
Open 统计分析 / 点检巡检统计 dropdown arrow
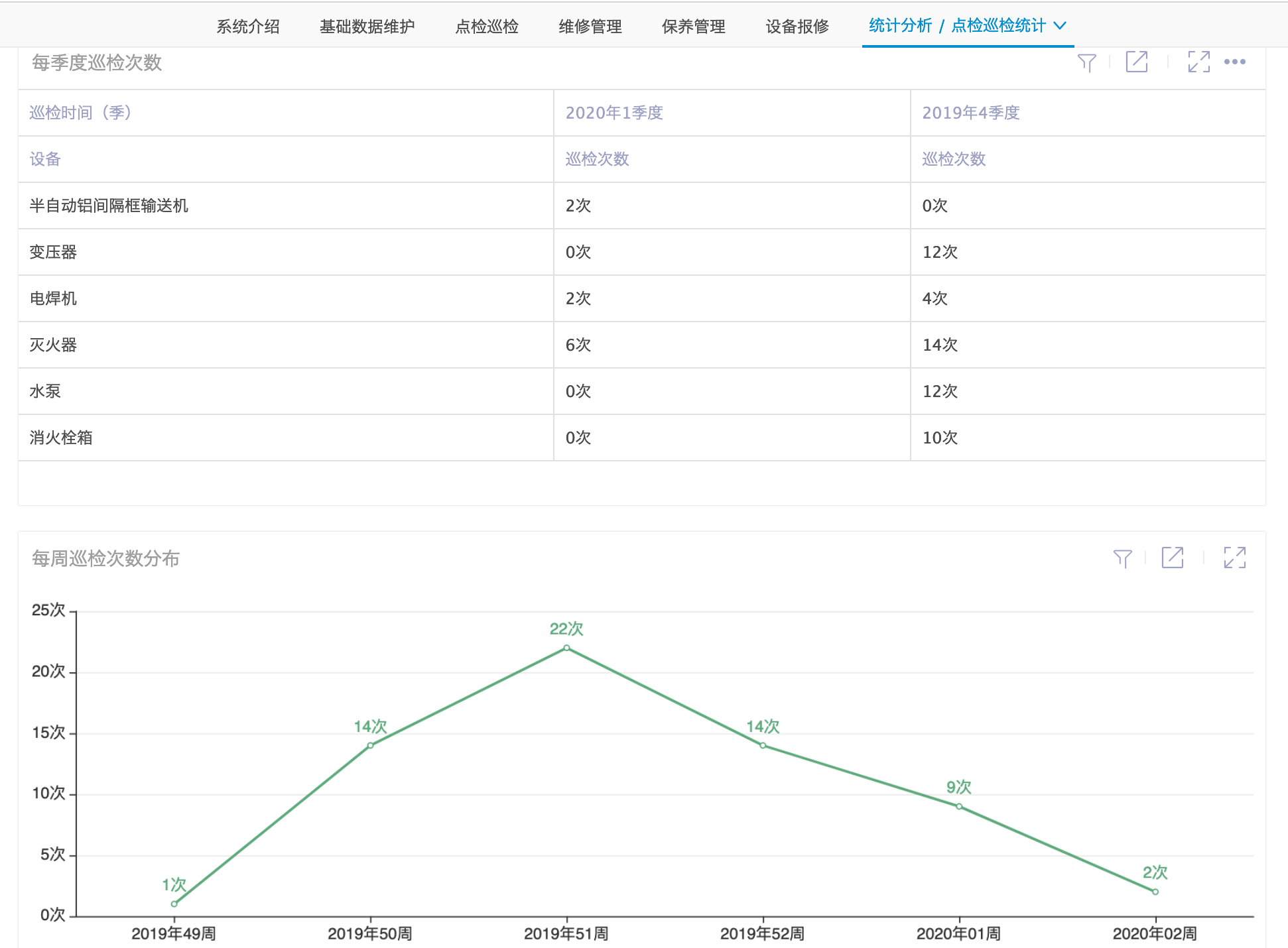click(1060, 26)
